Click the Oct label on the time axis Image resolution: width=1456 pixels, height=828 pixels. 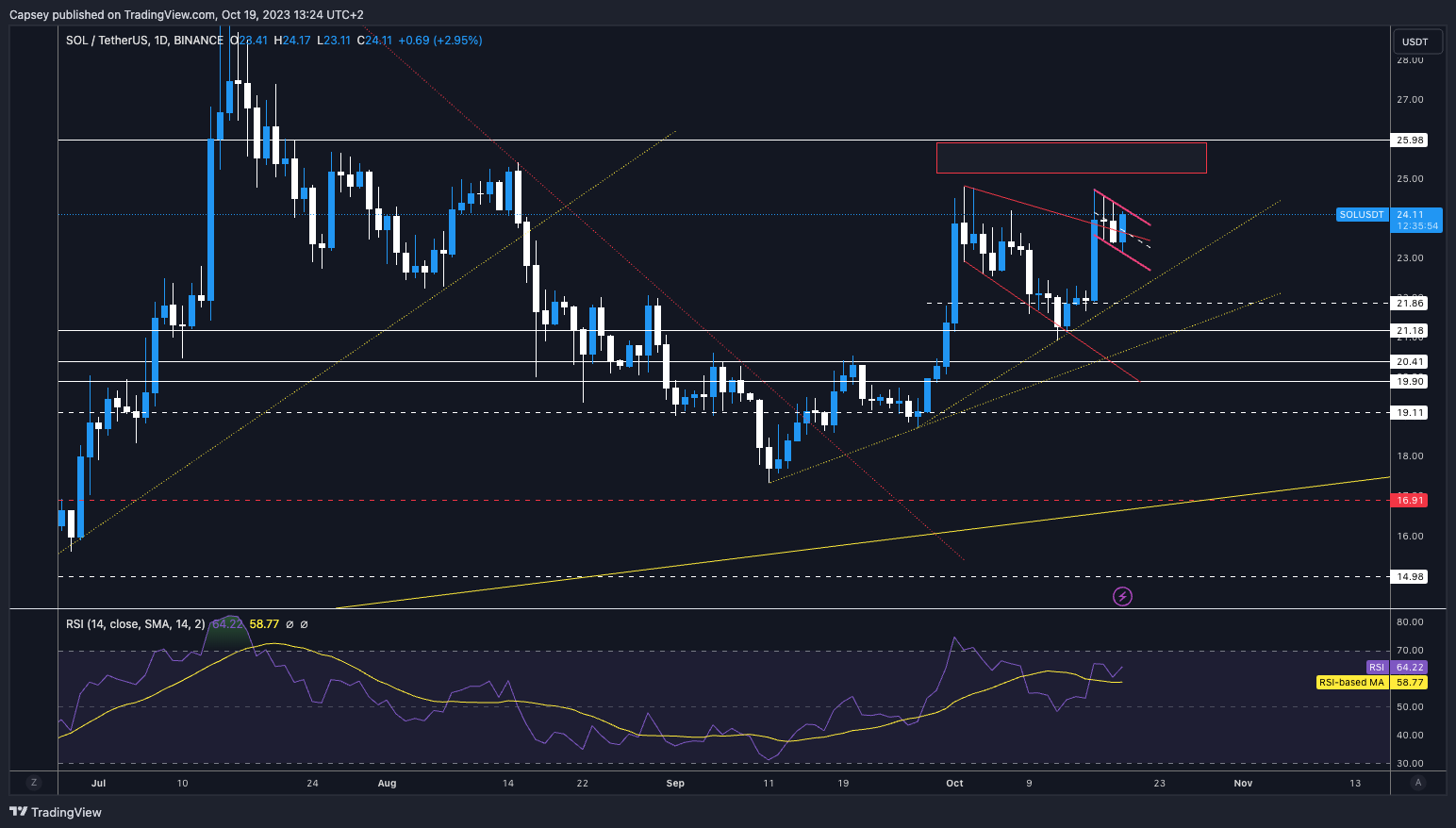[x=953, y=783]
